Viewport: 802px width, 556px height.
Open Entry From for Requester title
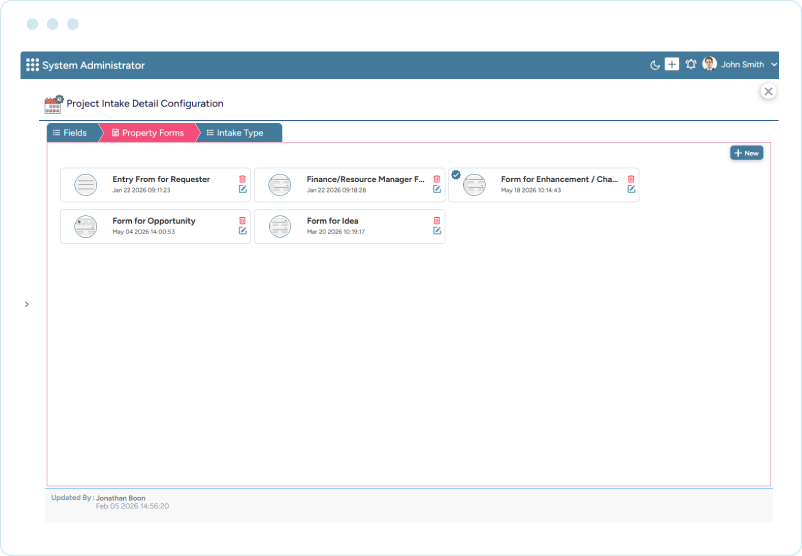click(x=161, y=180)
